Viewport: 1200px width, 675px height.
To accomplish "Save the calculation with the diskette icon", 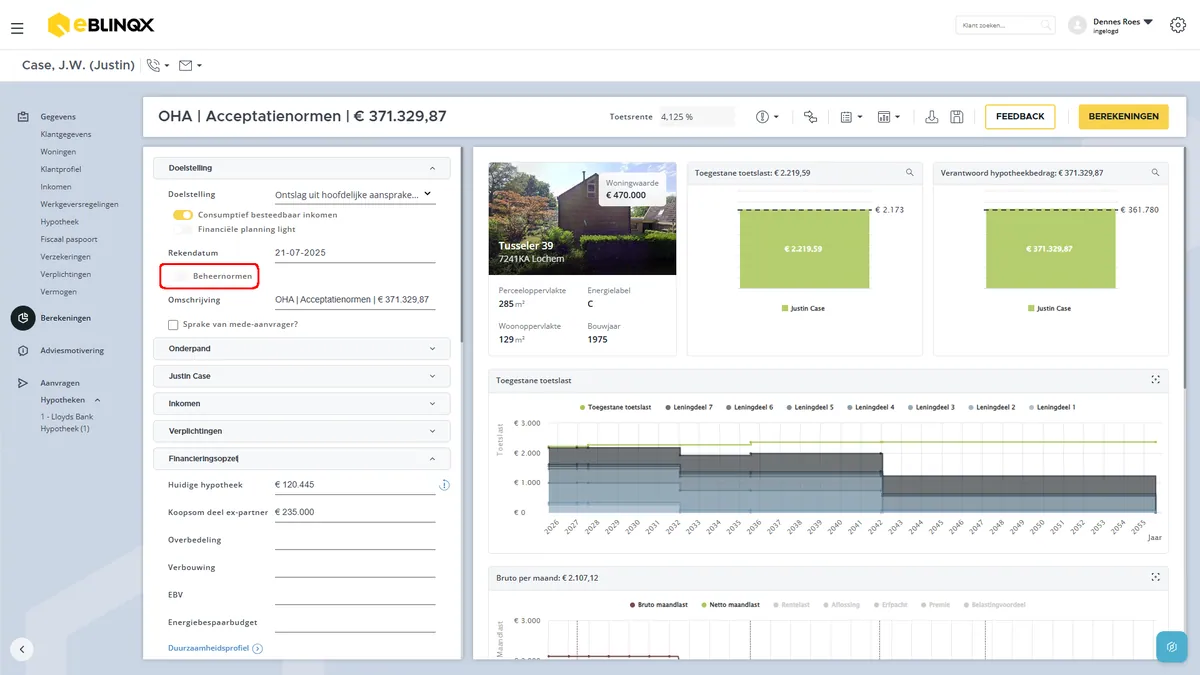I will (x=957, y=117).
